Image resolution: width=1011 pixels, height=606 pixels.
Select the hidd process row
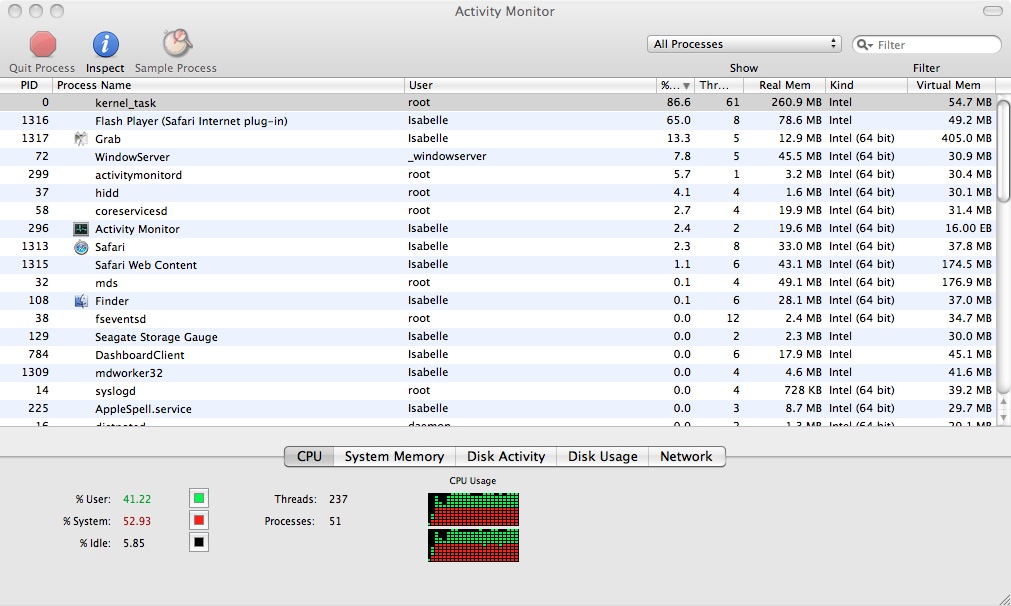pos(498,193)
